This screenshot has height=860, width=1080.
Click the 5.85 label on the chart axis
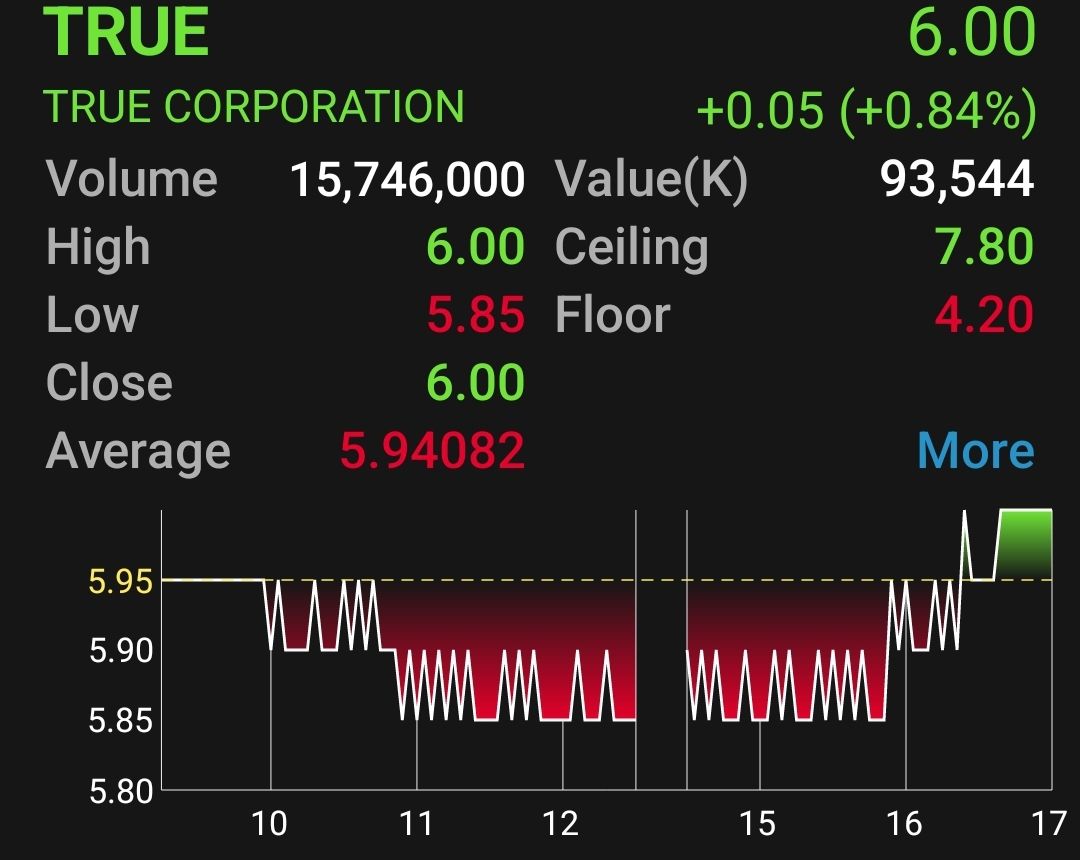[121, 721]
